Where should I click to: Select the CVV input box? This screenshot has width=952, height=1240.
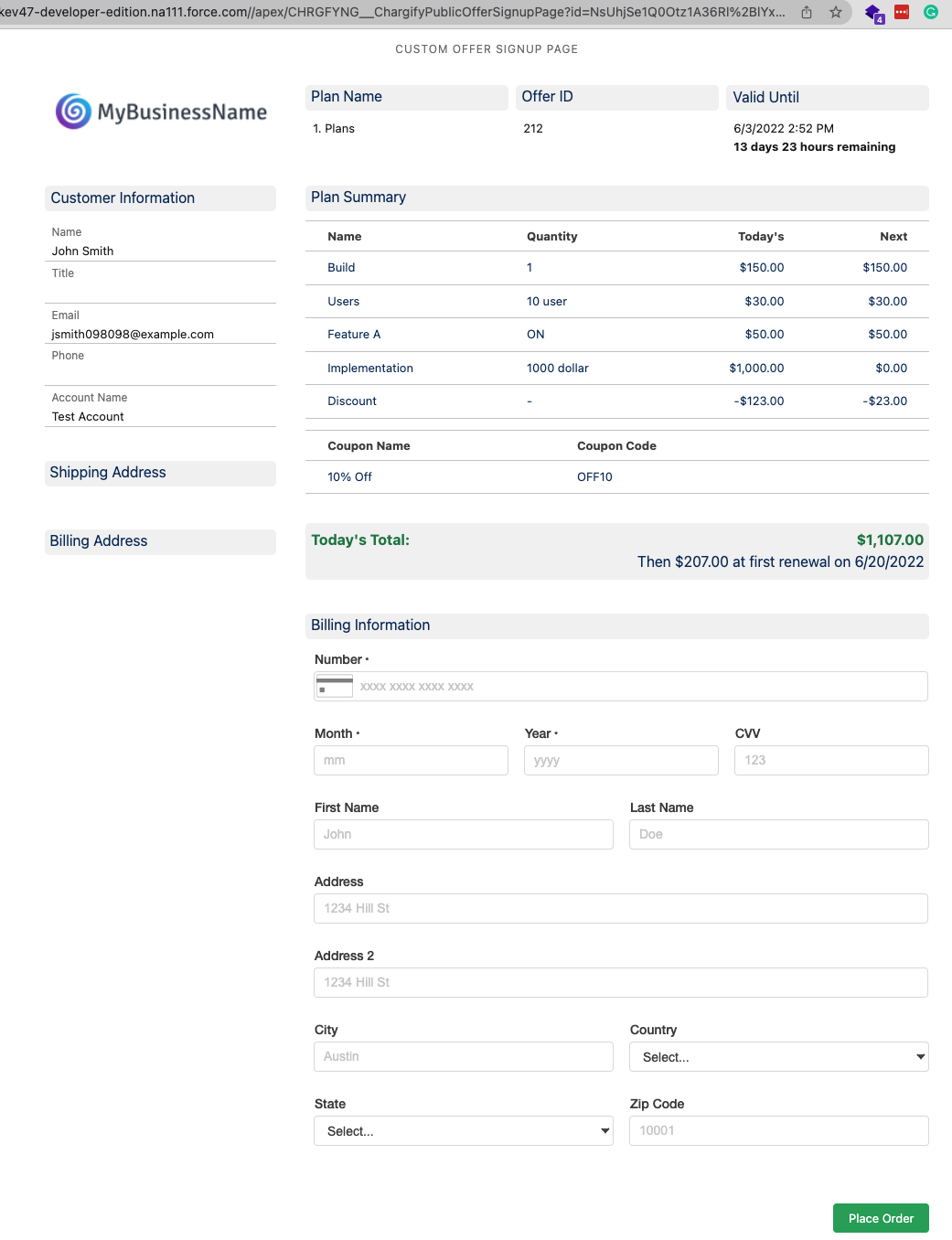pos(830,760)
